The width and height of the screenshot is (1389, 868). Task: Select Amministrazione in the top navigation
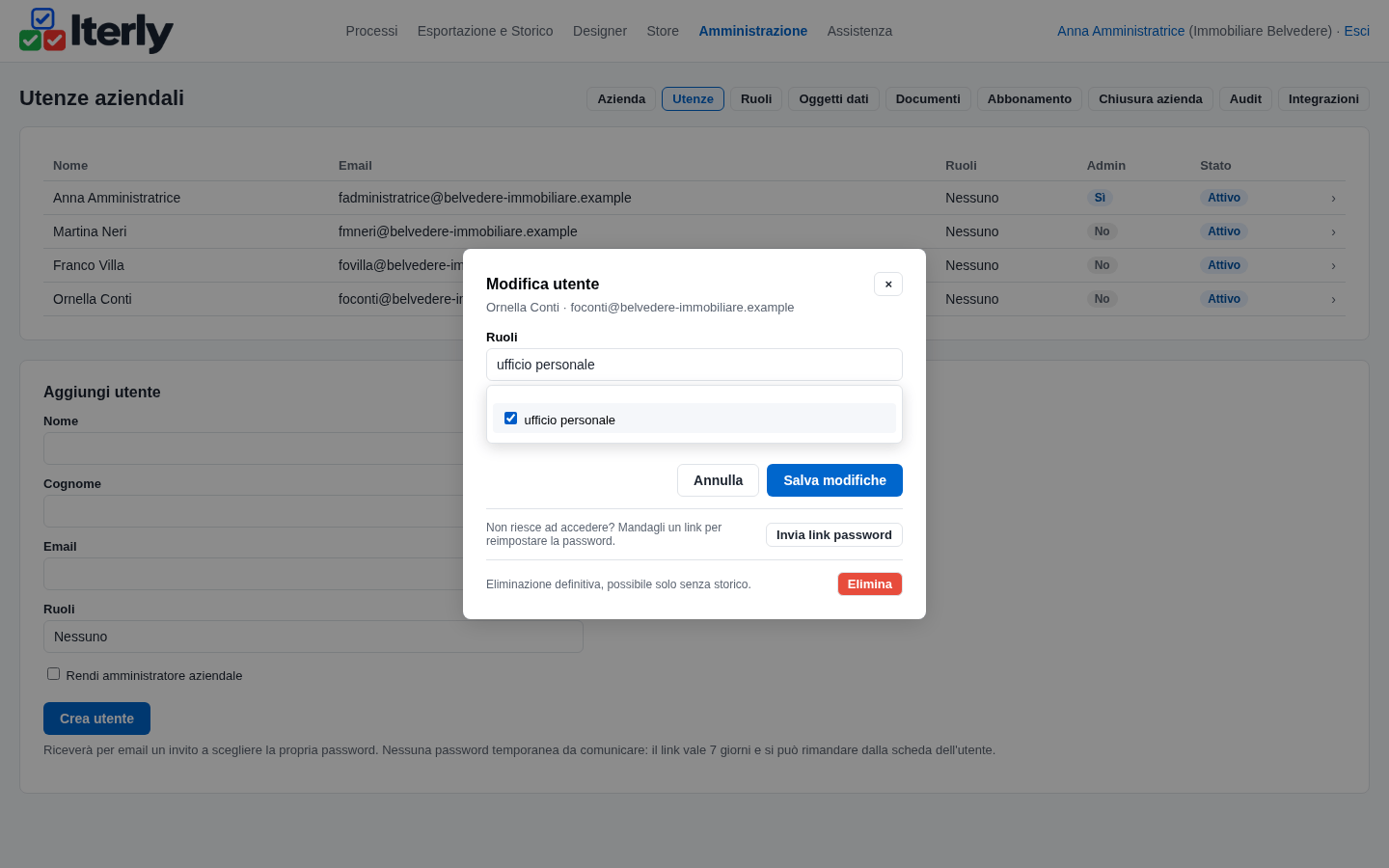point(753,31)
